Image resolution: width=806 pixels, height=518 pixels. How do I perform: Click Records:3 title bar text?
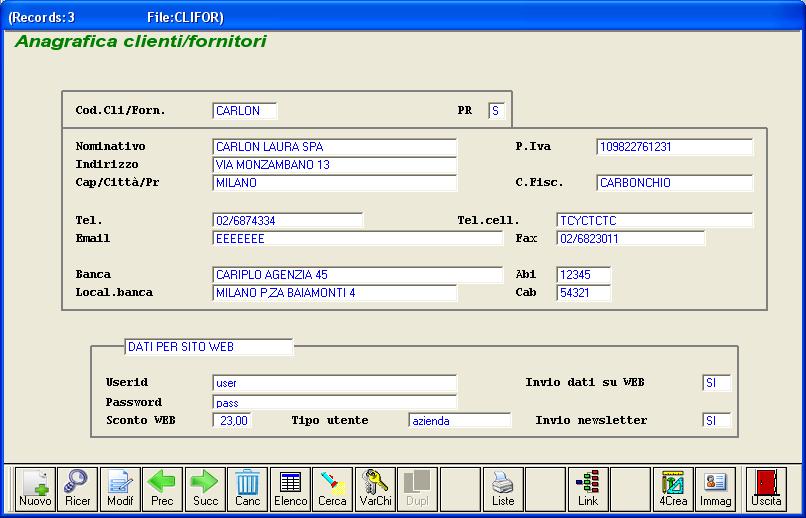(42, 17)
